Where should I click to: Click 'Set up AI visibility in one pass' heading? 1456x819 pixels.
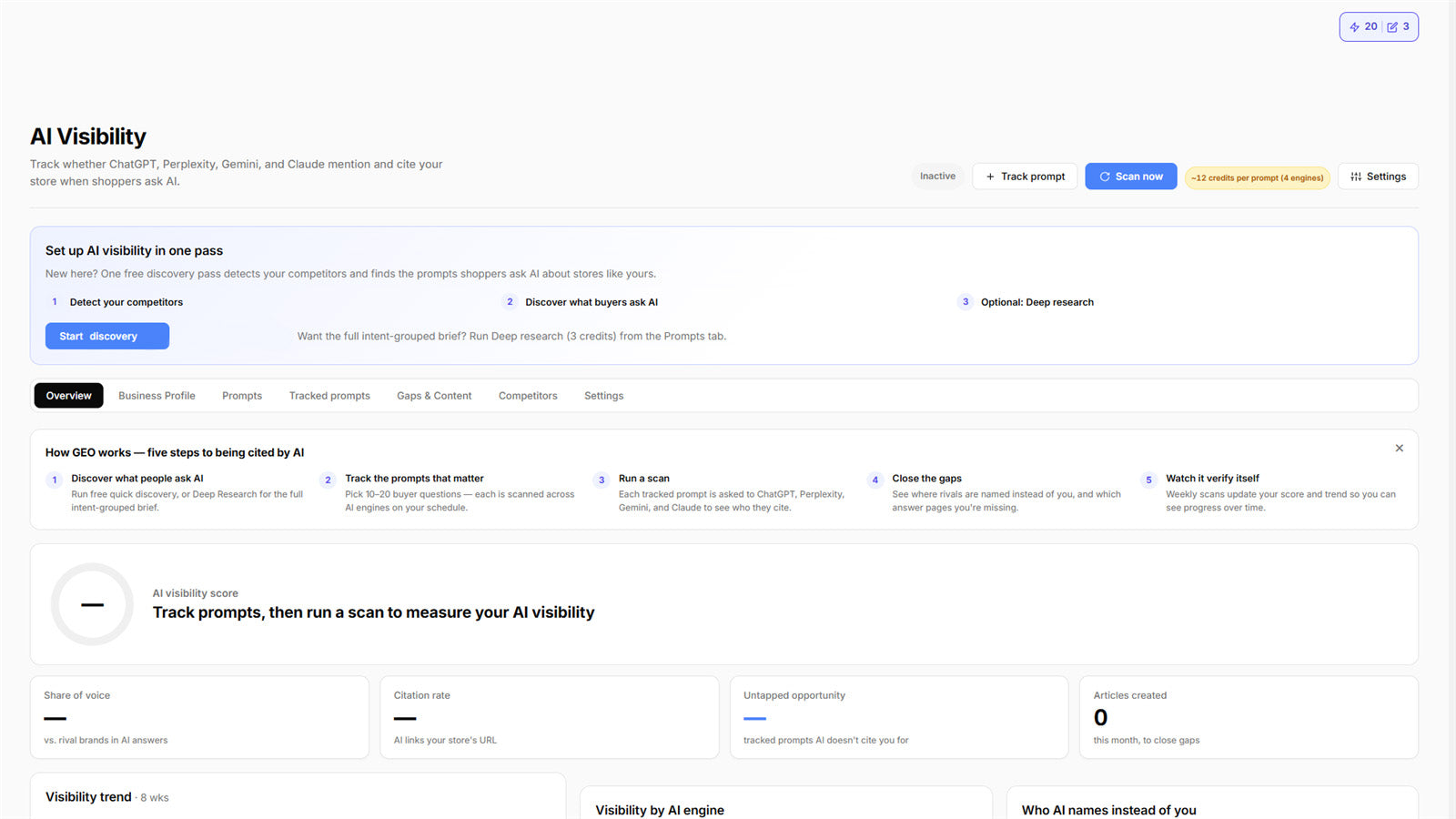click(x=134, y=251)
